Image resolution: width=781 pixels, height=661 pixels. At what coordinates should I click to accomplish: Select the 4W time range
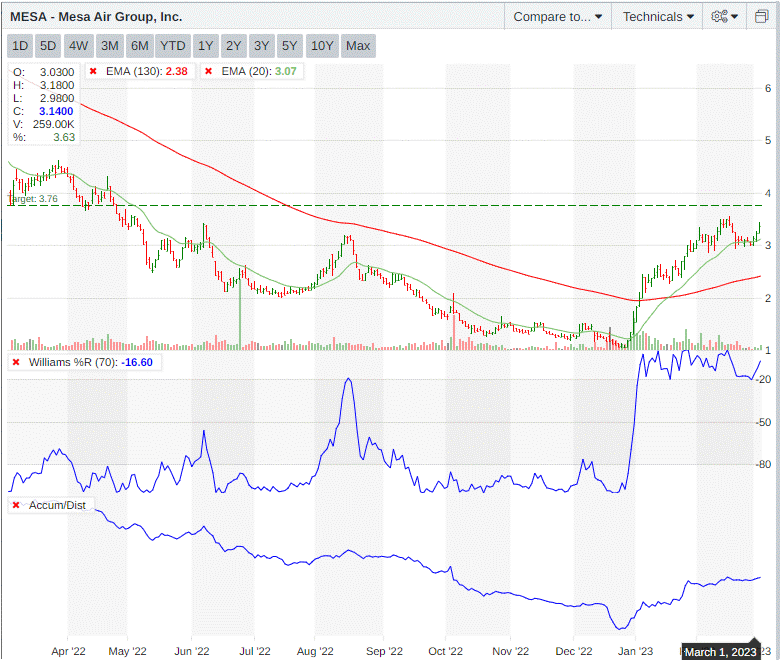(79, 45)
